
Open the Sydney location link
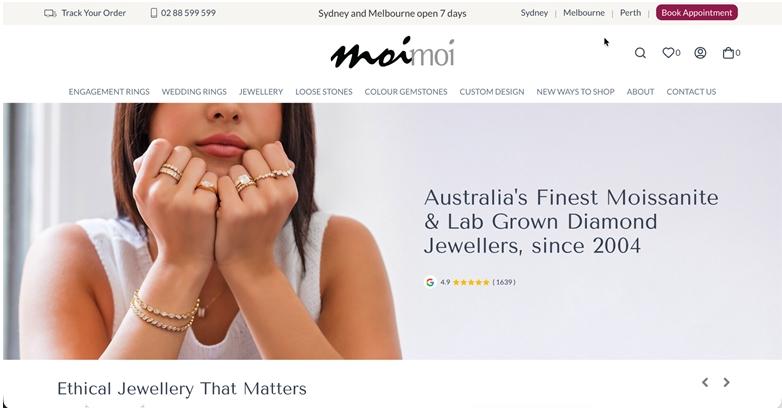[534, 13]
